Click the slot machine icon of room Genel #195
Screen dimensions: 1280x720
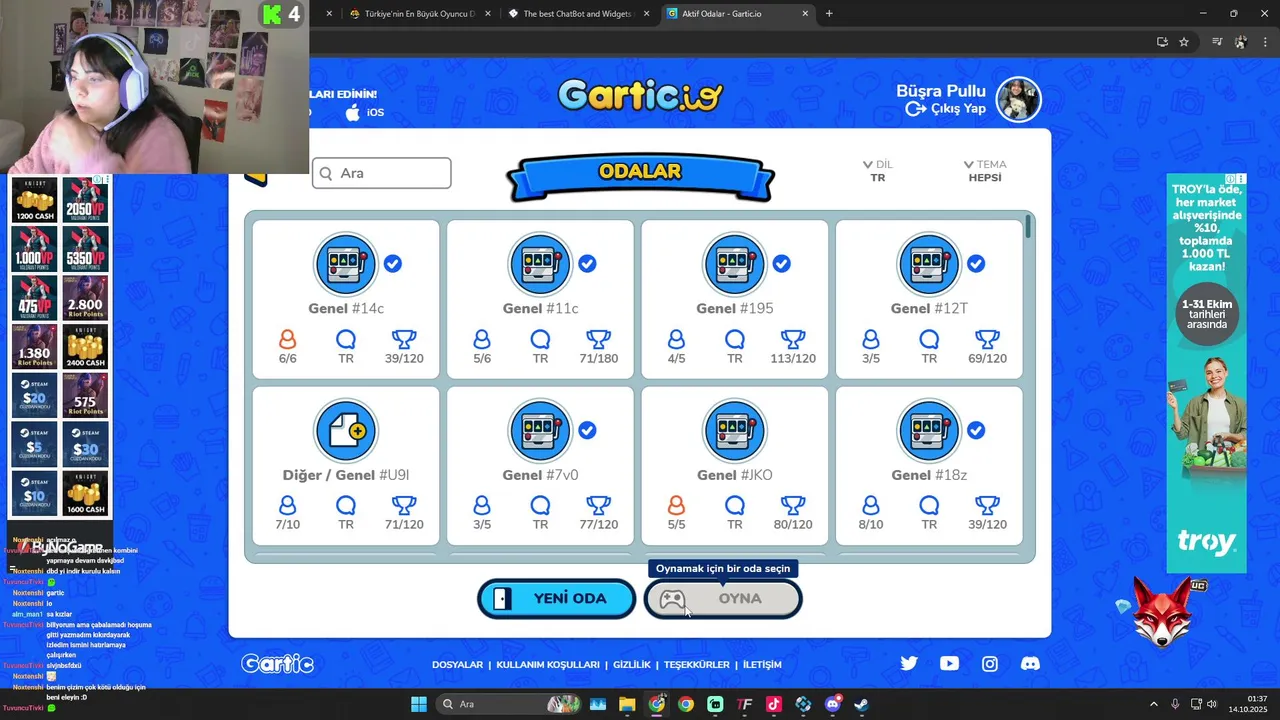734,264
